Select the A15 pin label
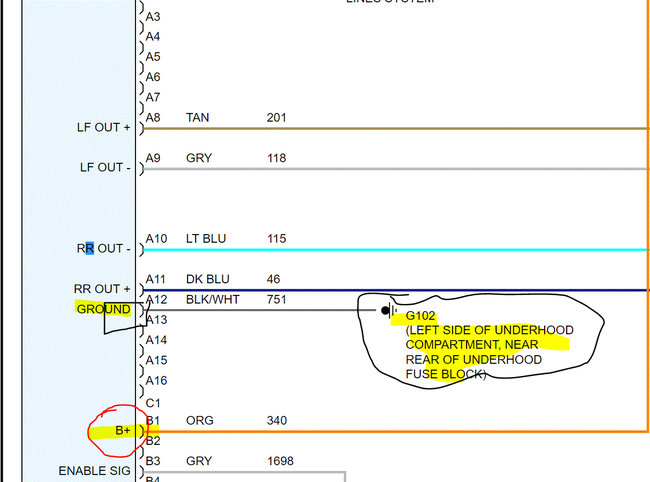The height and width of the screenshot is (482, 650). (x=156, y=360)
